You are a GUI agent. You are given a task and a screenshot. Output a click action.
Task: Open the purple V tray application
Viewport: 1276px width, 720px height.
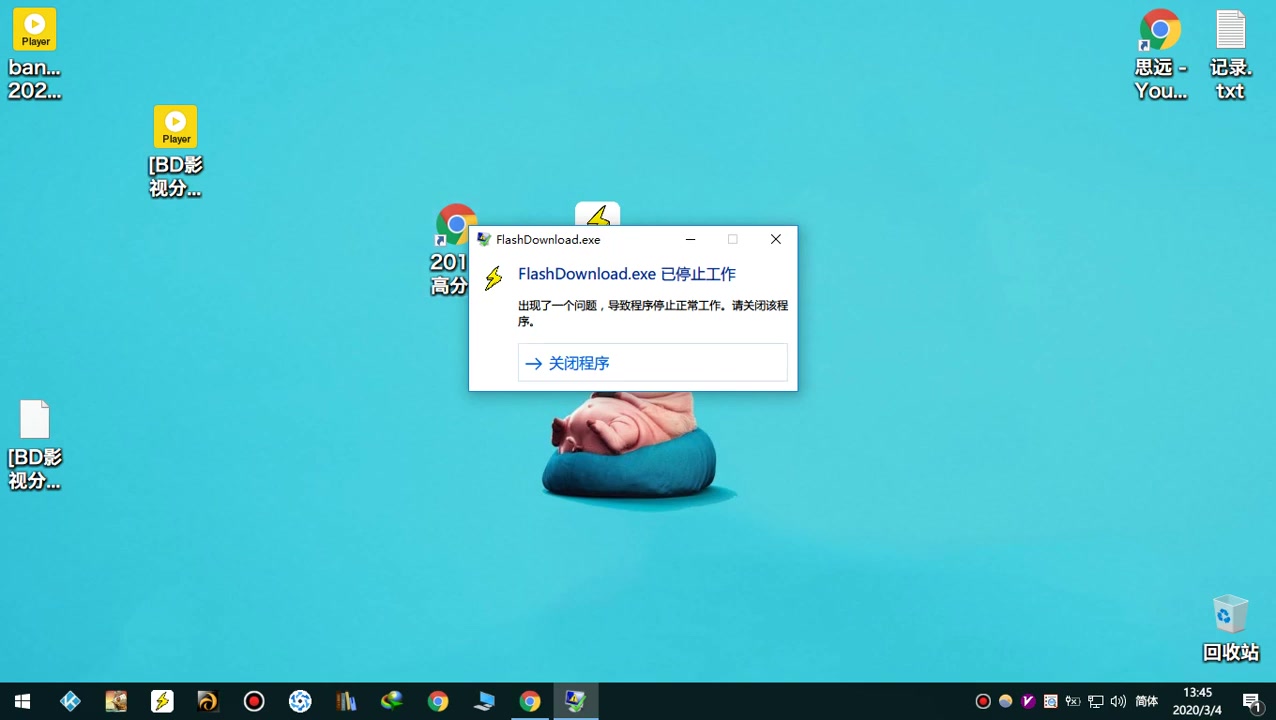pyautogui.click(x=1028, y=701)
